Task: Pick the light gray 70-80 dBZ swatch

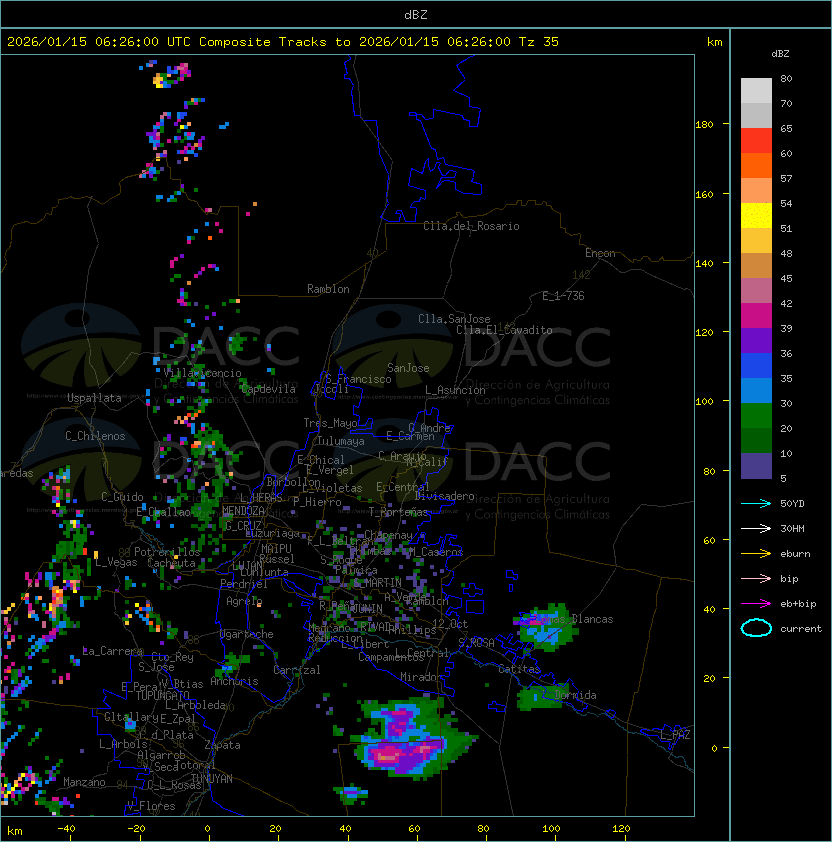Action: pyautogui.click(x=756, y=91)
